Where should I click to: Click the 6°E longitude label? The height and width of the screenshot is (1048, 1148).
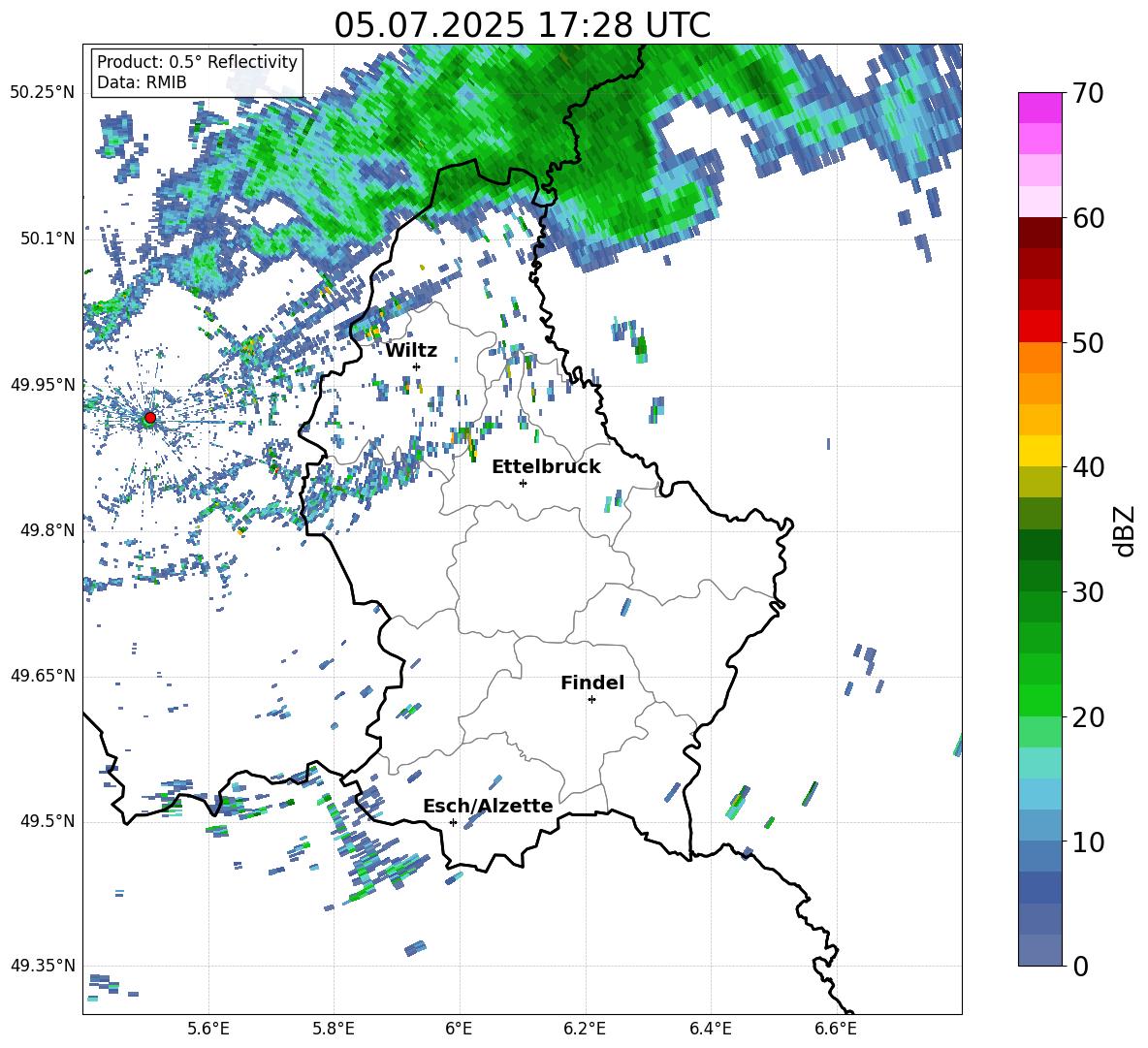click(x=459, y=1029)
